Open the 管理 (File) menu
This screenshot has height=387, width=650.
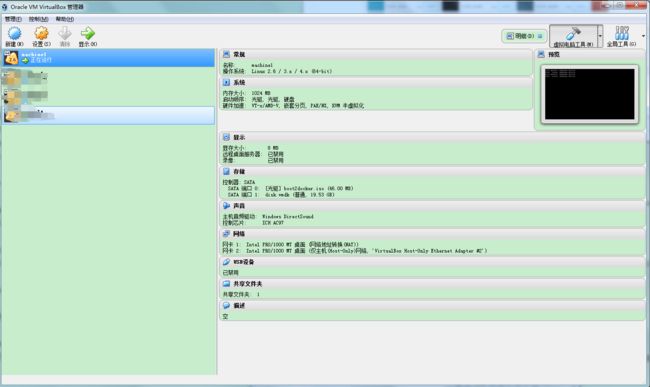tap(13, 19)
